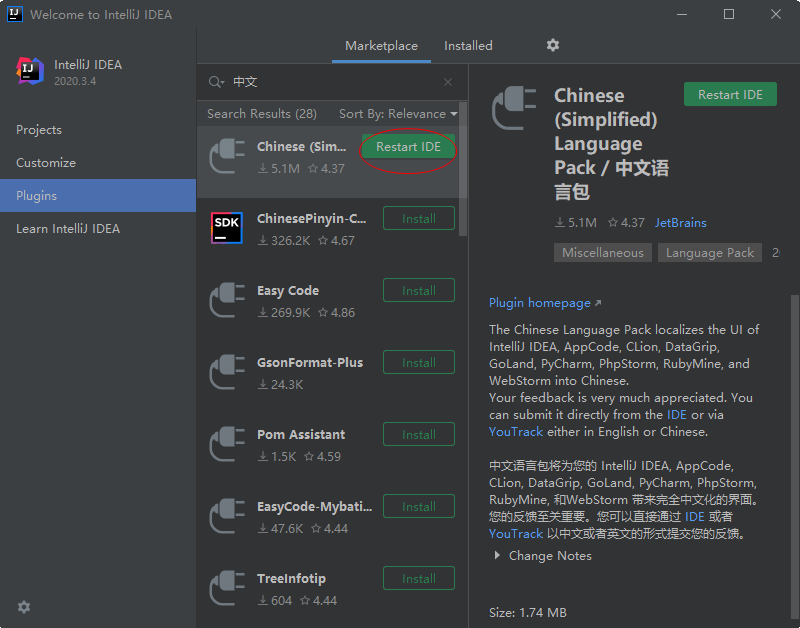Clear the plugin search text
This screenshot has width=800, height=628.
(448, 82)
